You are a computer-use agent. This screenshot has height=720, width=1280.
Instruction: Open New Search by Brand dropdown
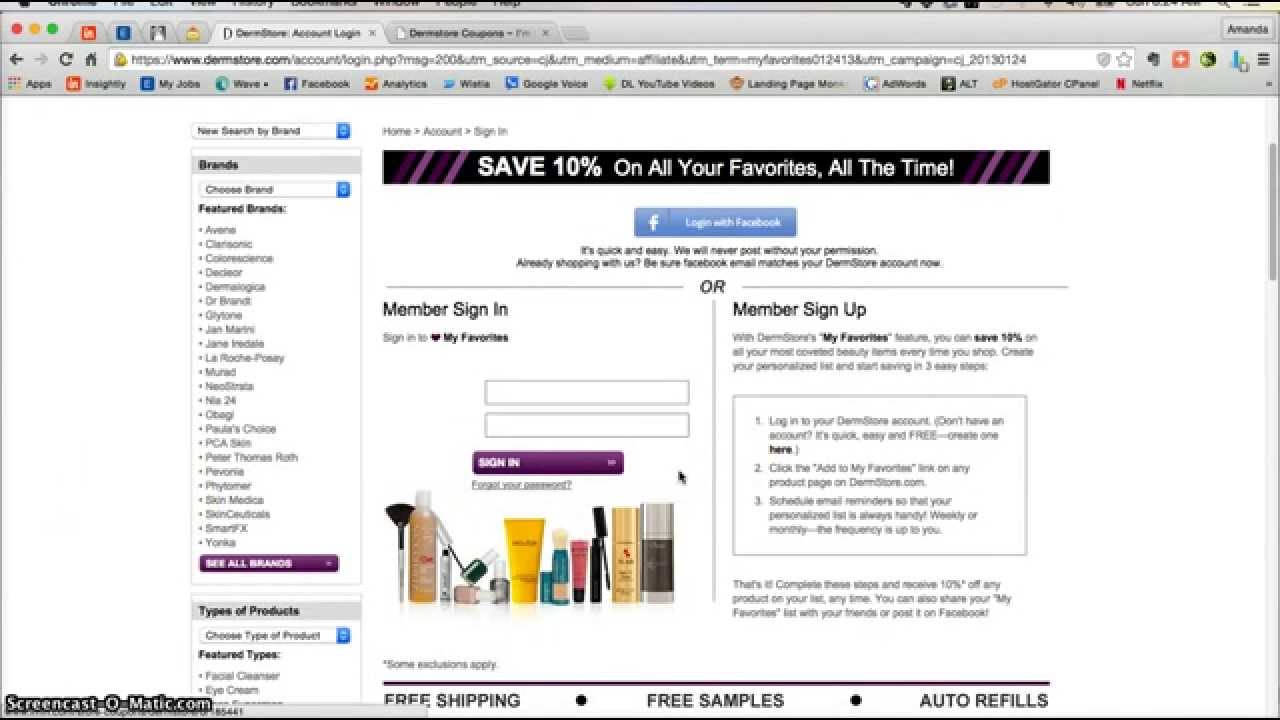[271, 131]
